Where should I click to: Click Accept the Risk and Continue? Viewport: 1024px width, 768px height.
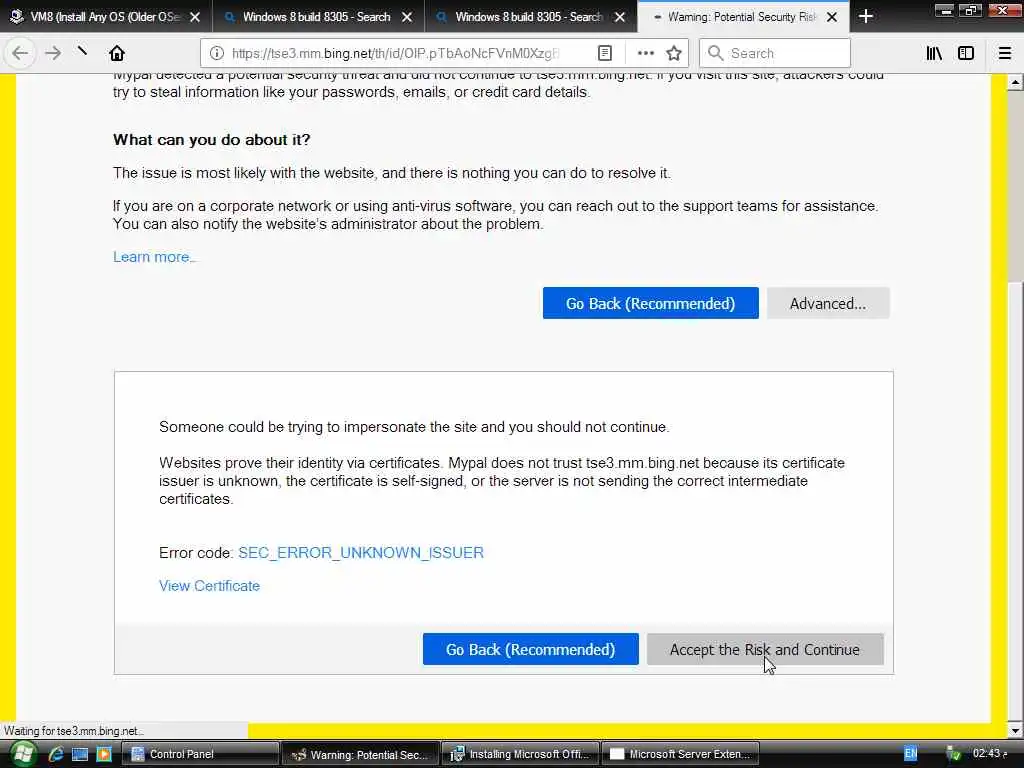tap(765, 649)
